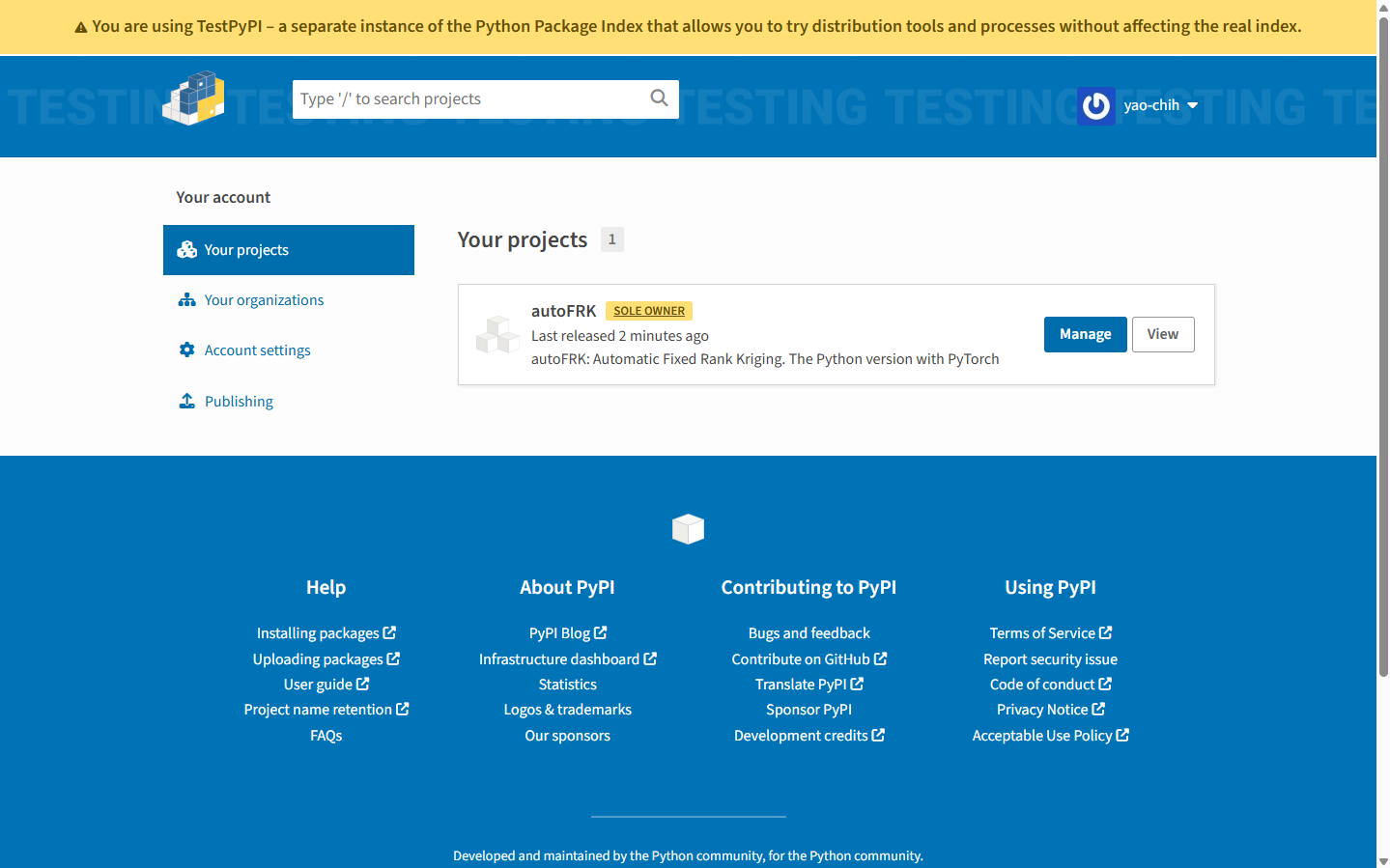Click external-link icon after Installing packages
Viewport: 1390px width, 868px height.
[389, 632]
